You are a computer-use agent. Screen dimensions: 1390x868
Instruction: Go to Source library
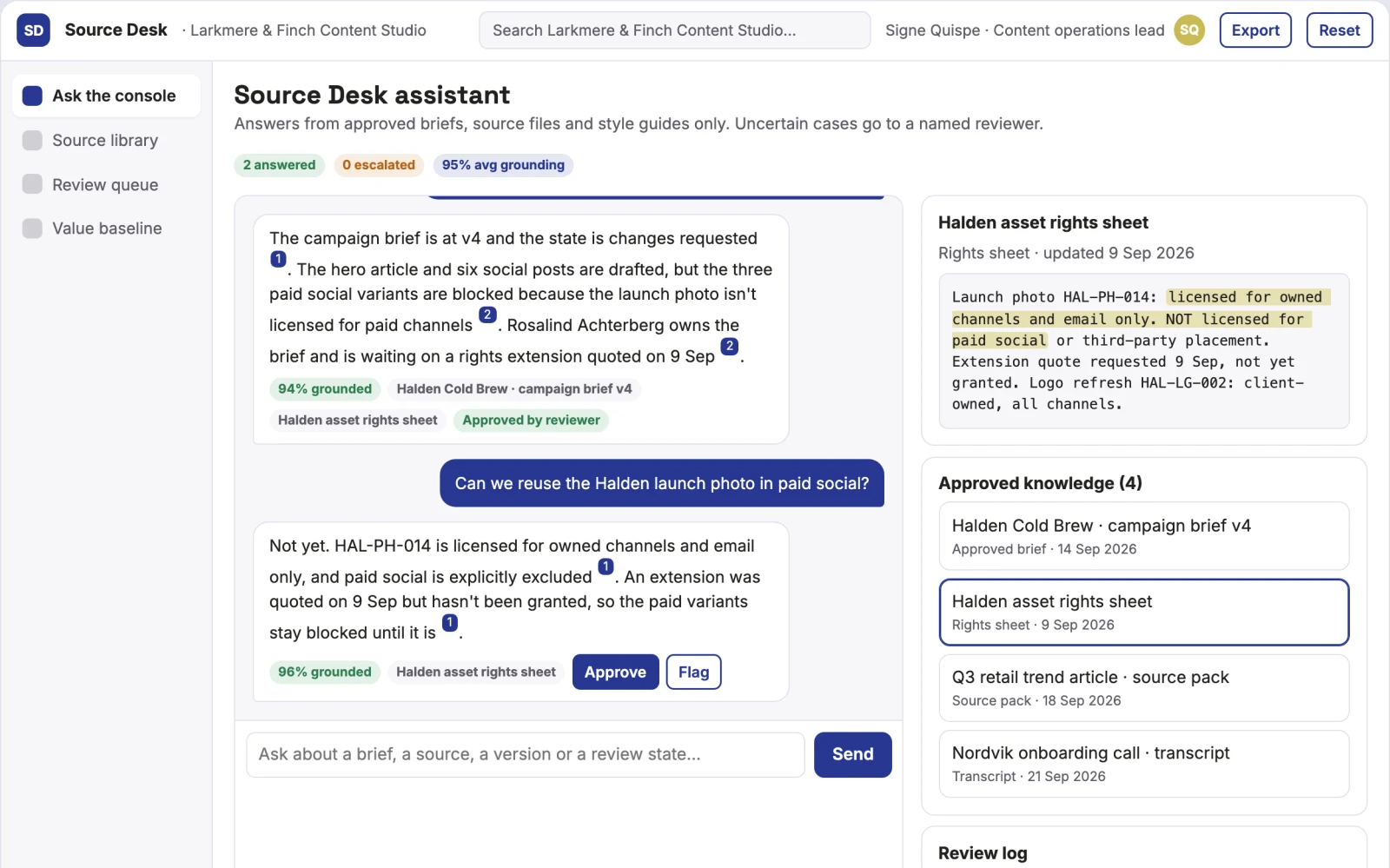tap(106, 140)
